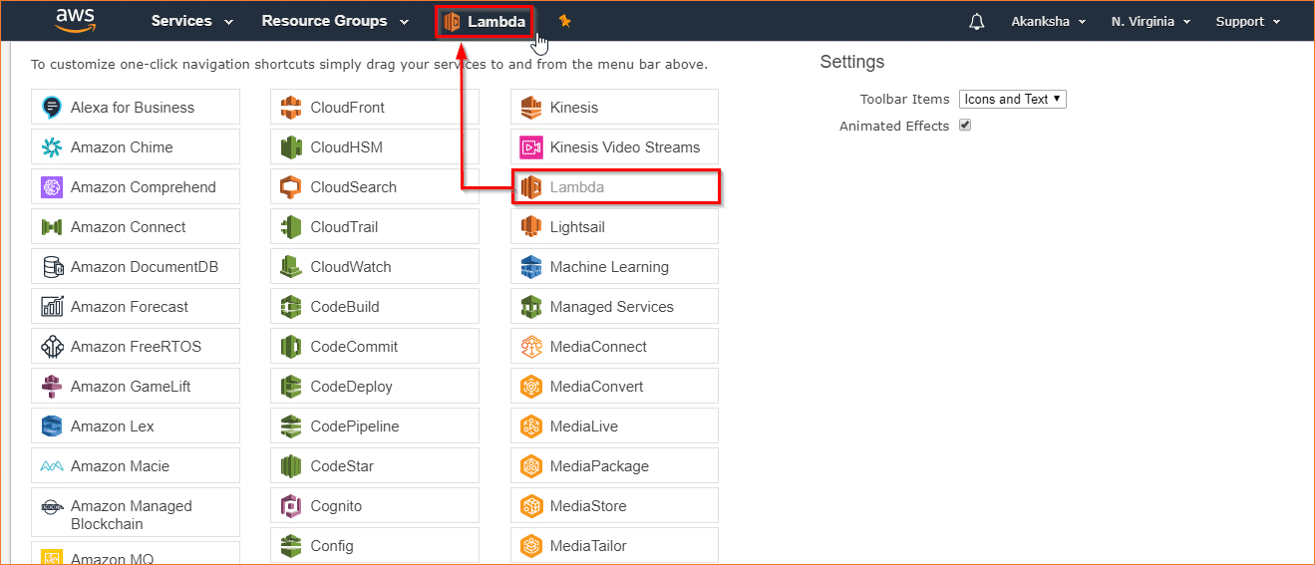Choose the MediaStore service tile

pyautogui.click(x=615, y=506)
